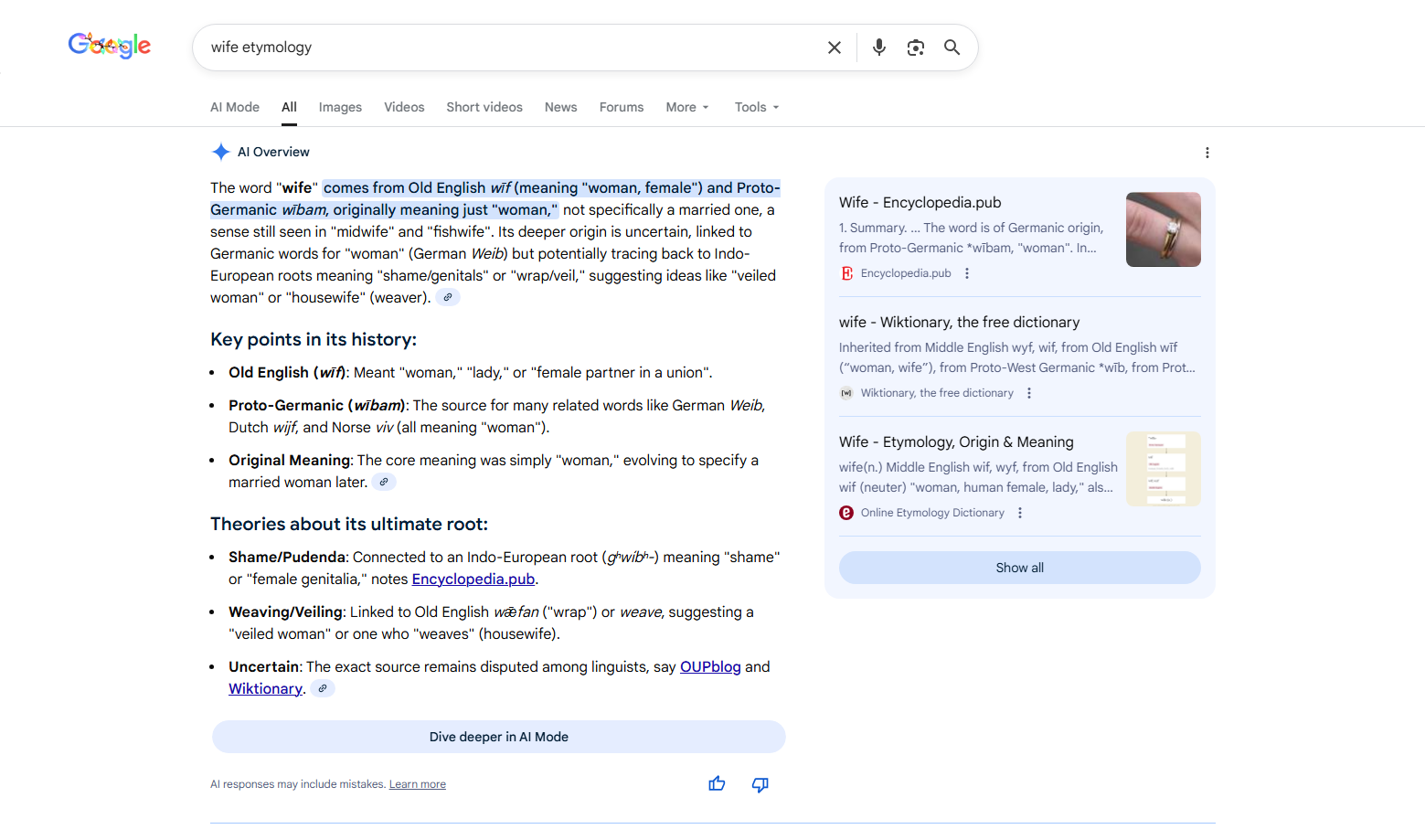The width and height of the screenshot is (1425, 840).
Task: Click the Online Etymology Dictionary thumbnail
Action: click(1164, 469)
